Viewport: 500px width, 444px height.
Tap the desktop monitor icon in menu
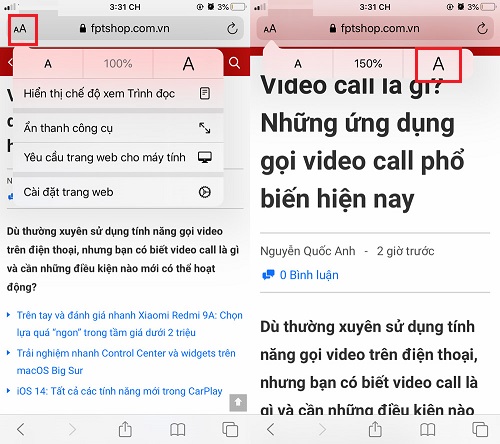pyautogui.click(x=205, y=157)
